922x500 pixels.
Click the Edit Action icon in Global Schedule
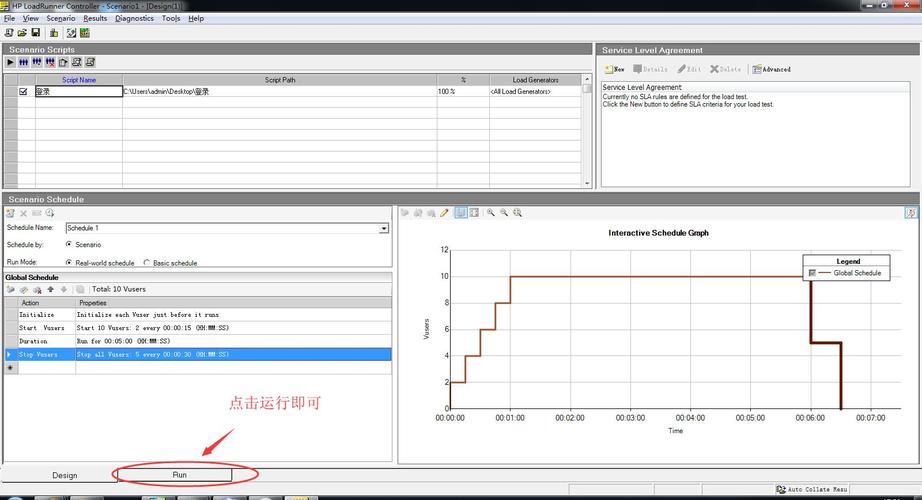click(x=24, y=289)
